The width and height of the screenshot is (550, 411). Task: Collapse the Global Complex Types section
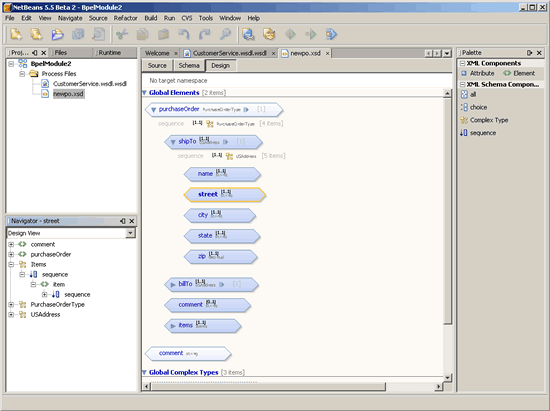[144, 372]
